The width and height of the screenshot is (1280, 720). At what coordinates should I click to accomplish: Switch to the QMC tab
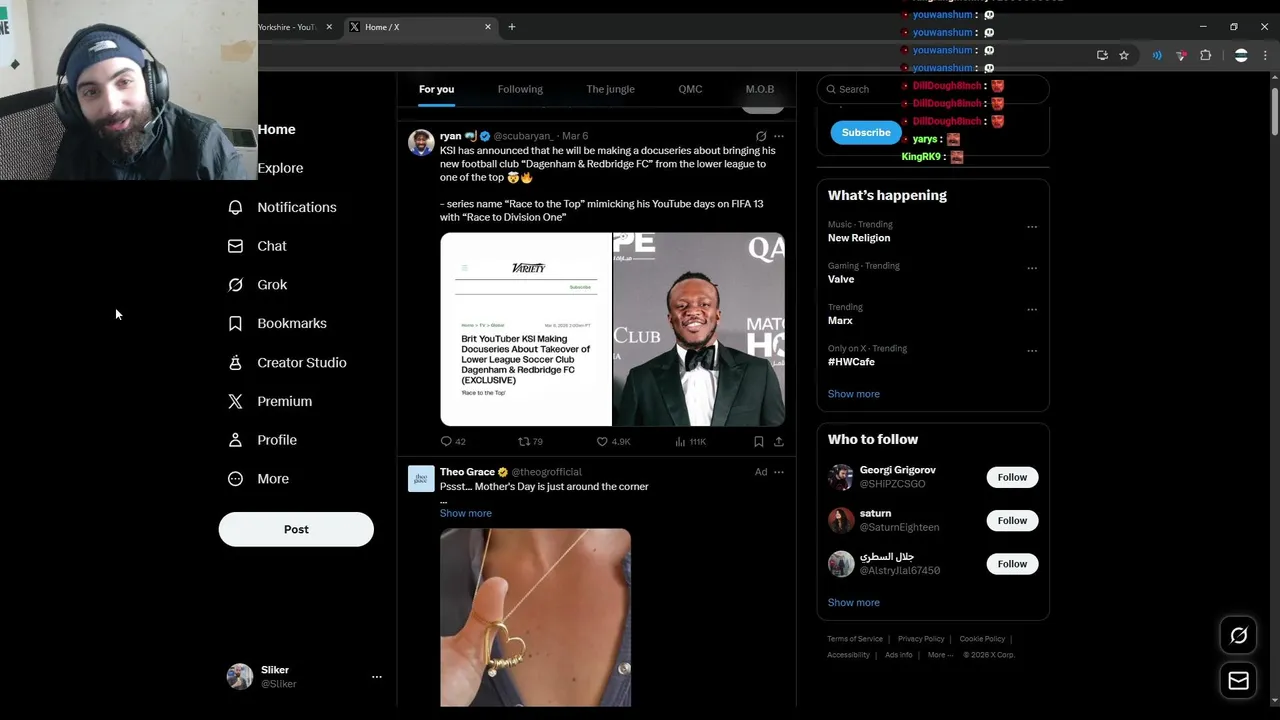[690, 89]
